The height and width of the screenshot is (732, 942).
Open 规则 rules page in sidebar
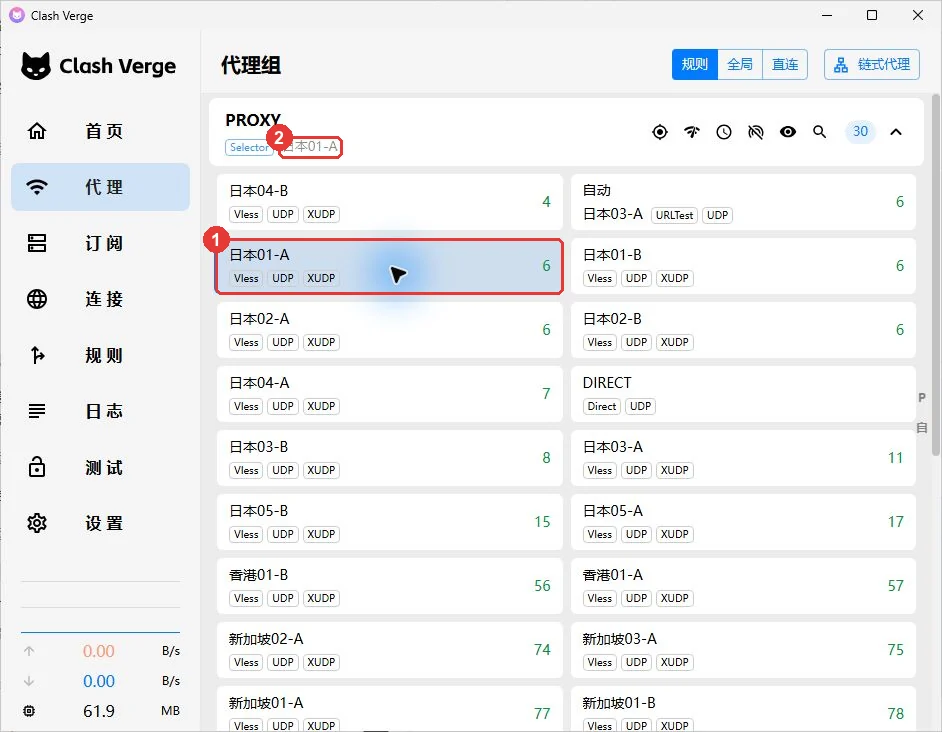point(100,355)
